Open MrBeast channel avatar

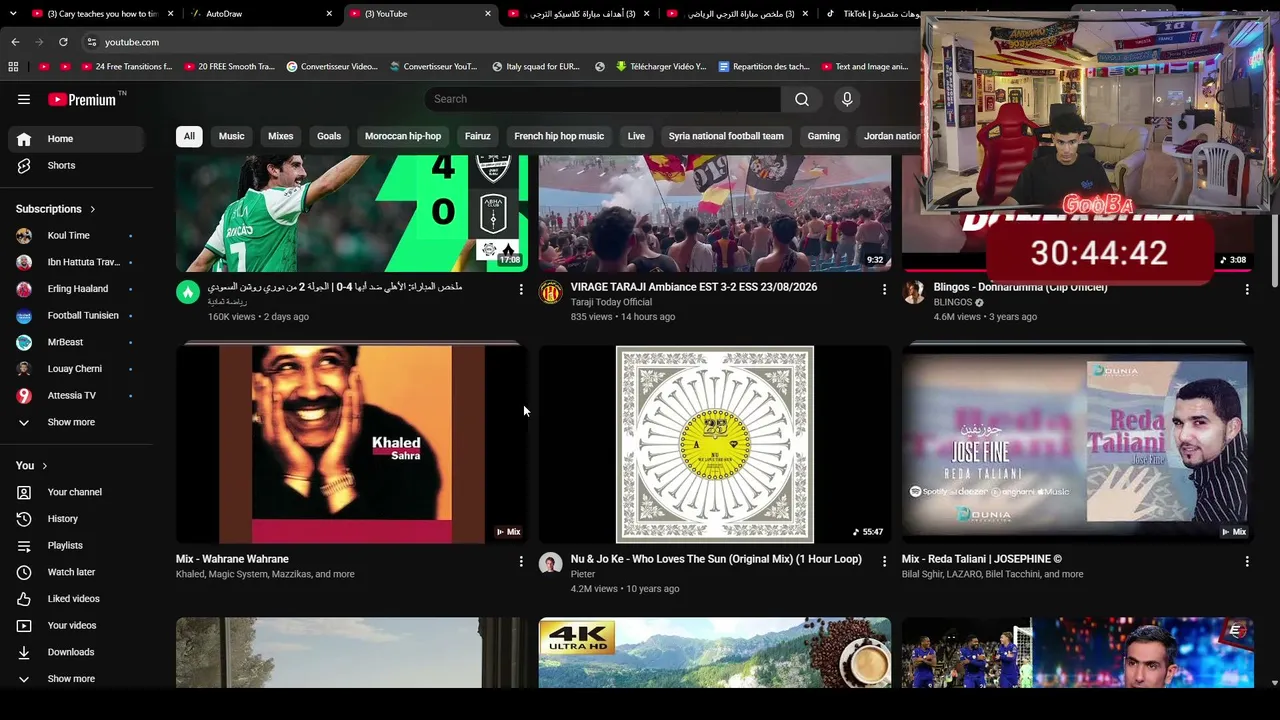click(24, 342)
